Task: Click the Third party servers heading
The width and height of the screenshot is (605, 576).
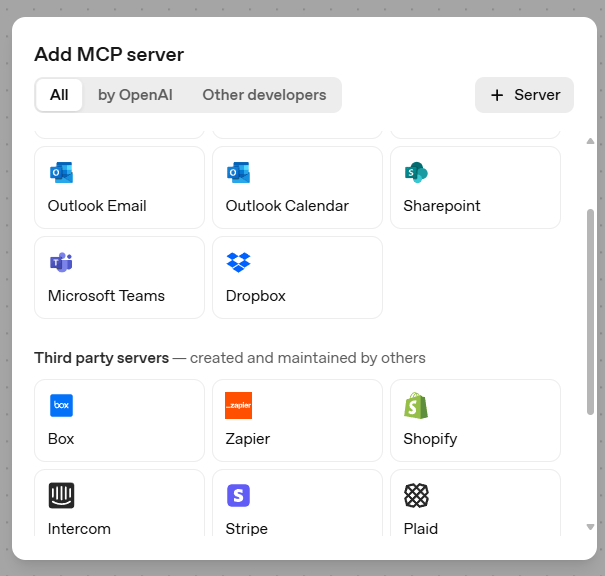Action: point(101,358)
